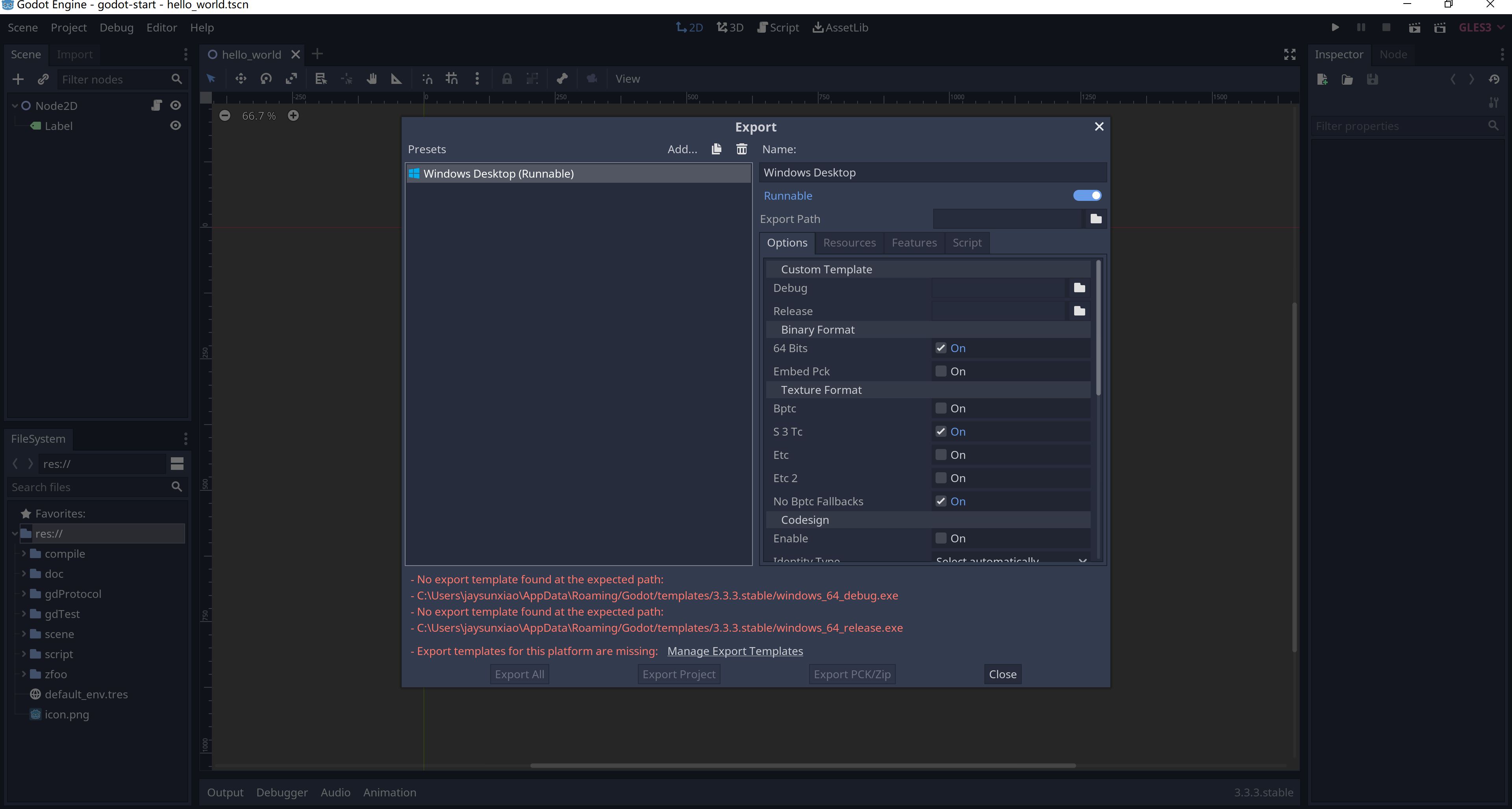Select the Move Mode tool

pos(241,79)
